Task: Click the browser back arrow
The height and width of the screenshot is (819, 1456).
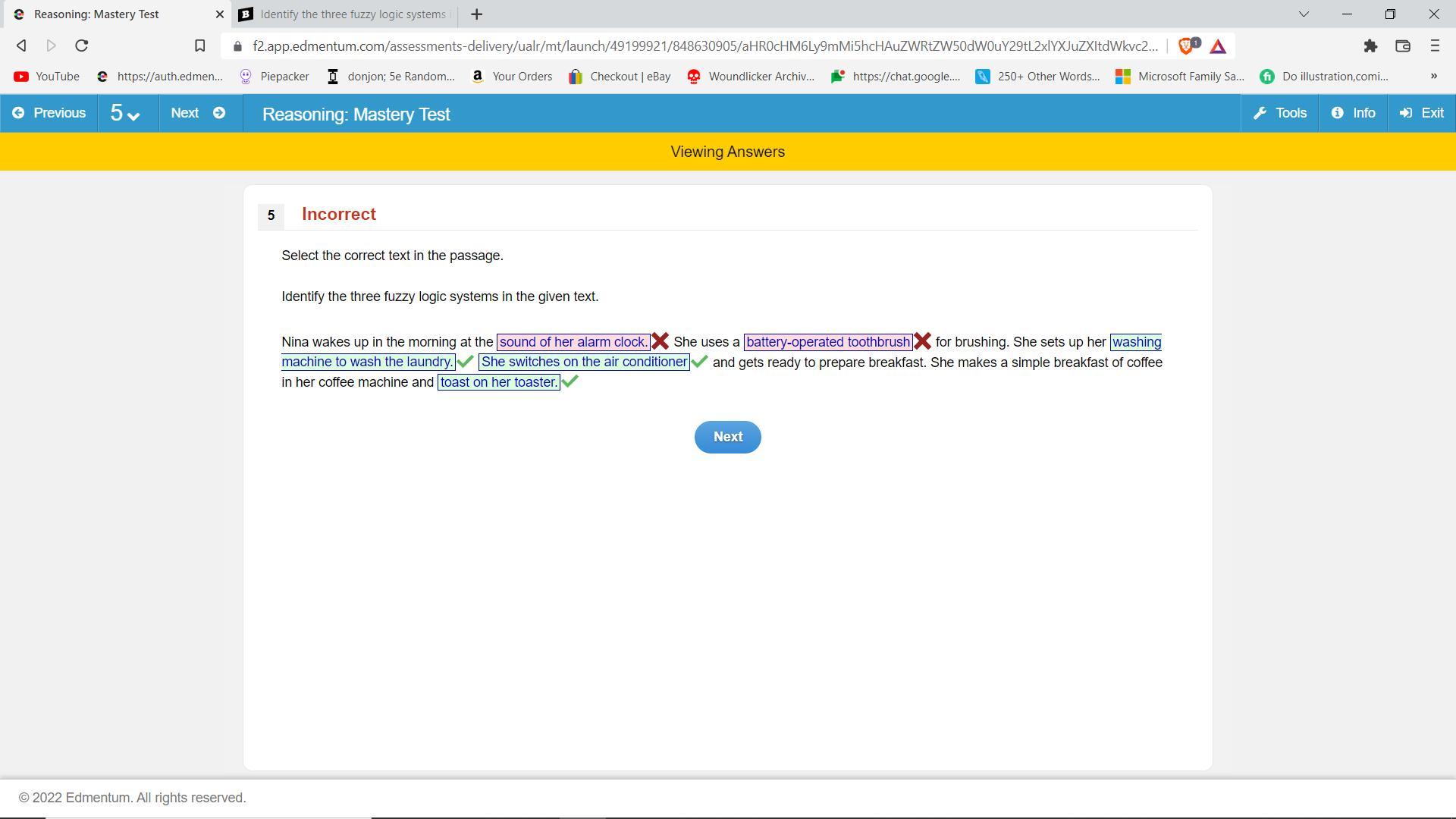Action: [21, 46]
